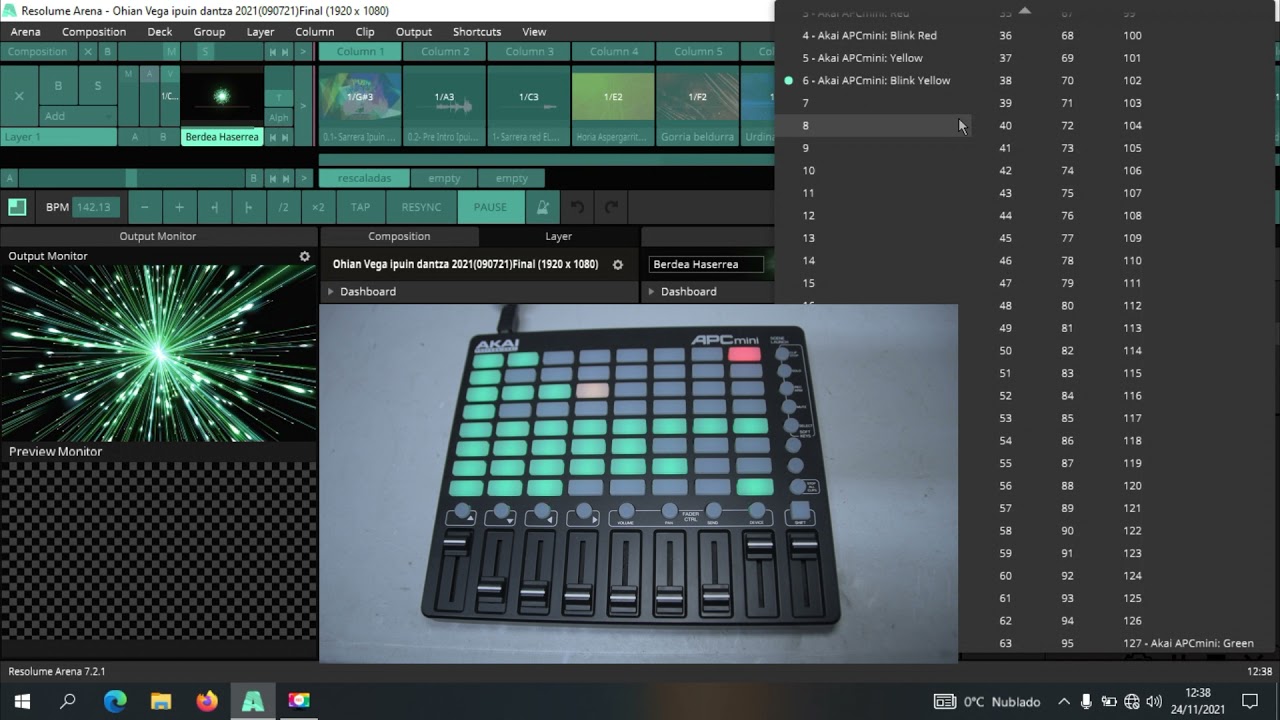Choose '4 - Akai APCmini: Blink Red' option

[x=869, y=35]
